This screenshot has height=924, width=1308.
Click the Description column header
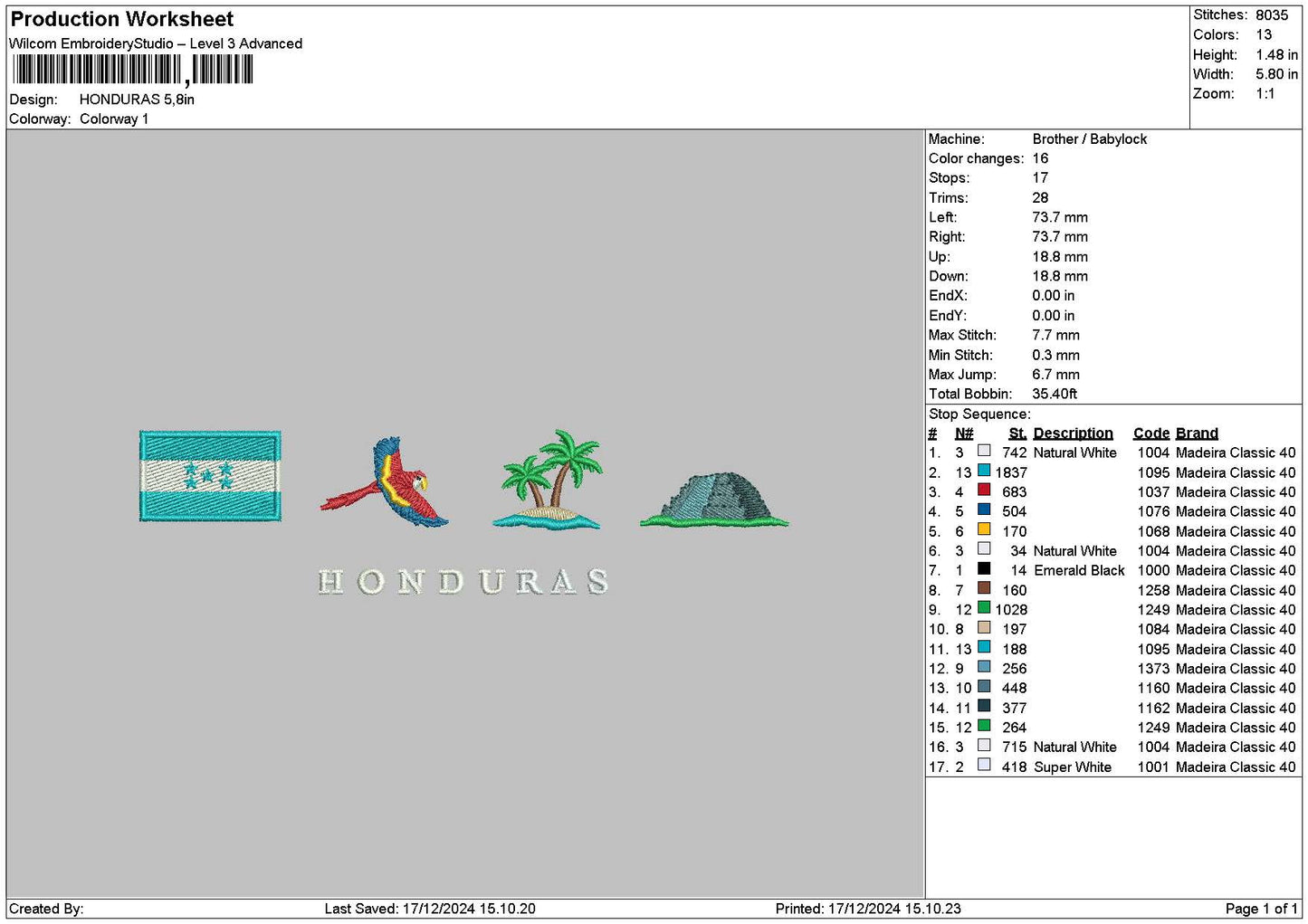tap(1073, 433)
